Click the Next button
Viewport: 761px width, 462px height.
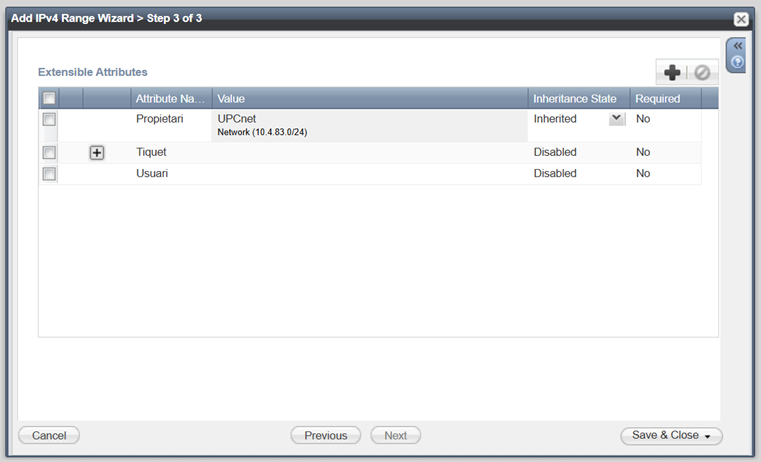point(395,436)
